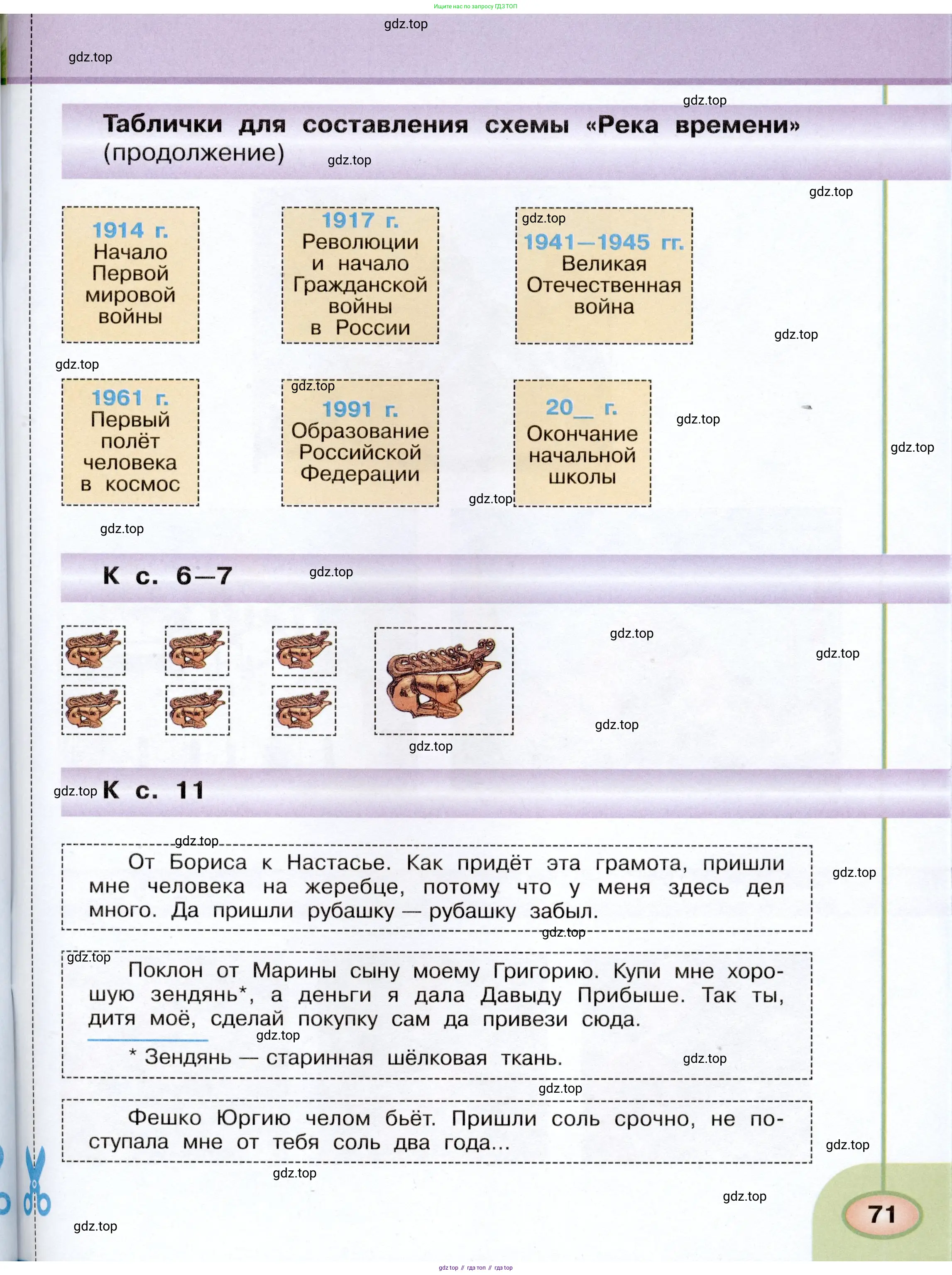
Task: Click the top-left small deer icon
Action: click(x=93, y=651)
